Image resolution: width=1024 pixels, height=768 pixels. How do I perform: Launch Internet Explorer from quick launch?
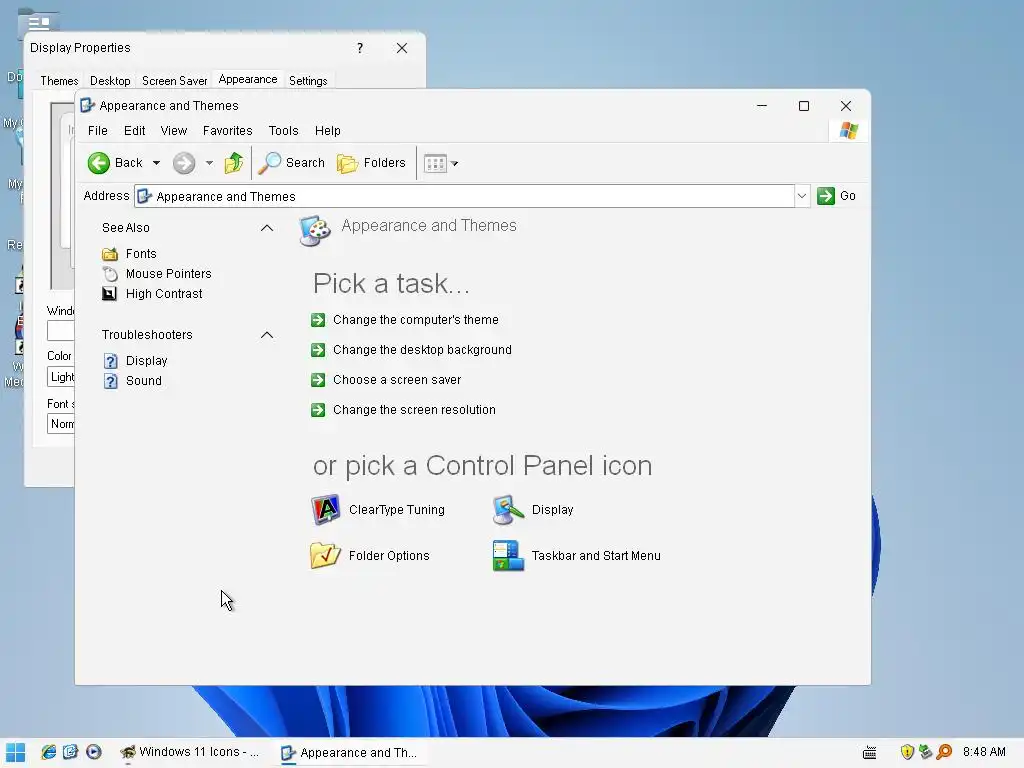click(48, 752)
